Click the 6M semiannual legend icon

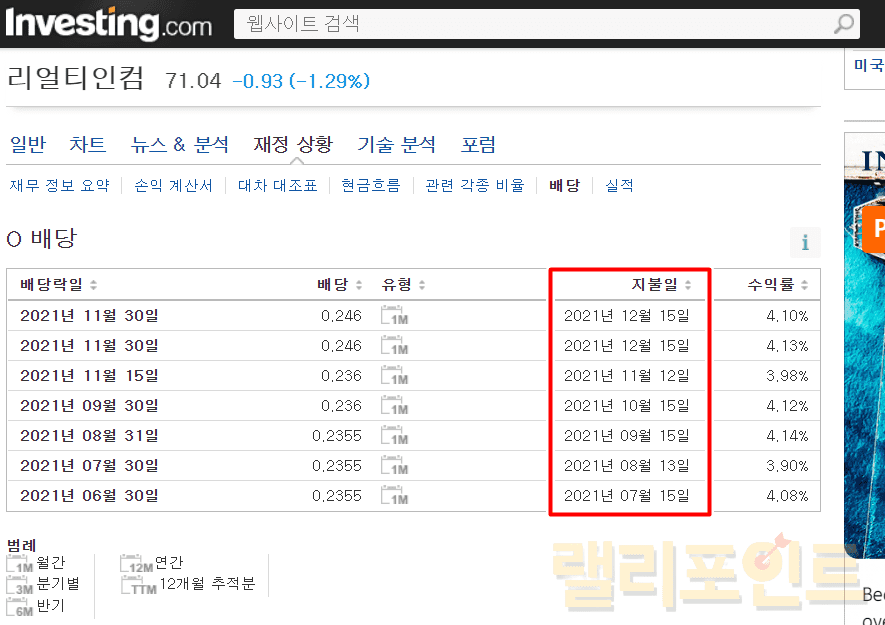click(20, 607)
